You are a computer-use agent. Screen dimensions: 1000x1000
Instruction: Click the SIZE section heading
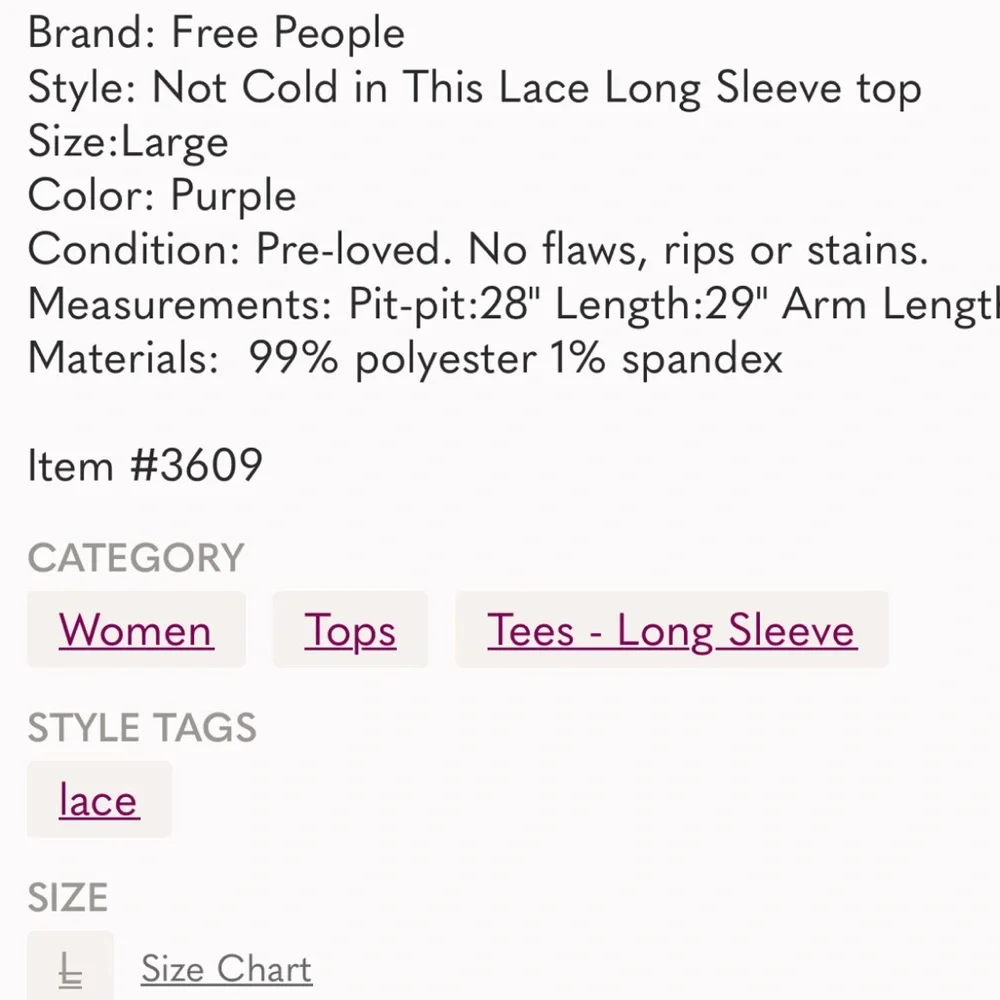[68, 898]
